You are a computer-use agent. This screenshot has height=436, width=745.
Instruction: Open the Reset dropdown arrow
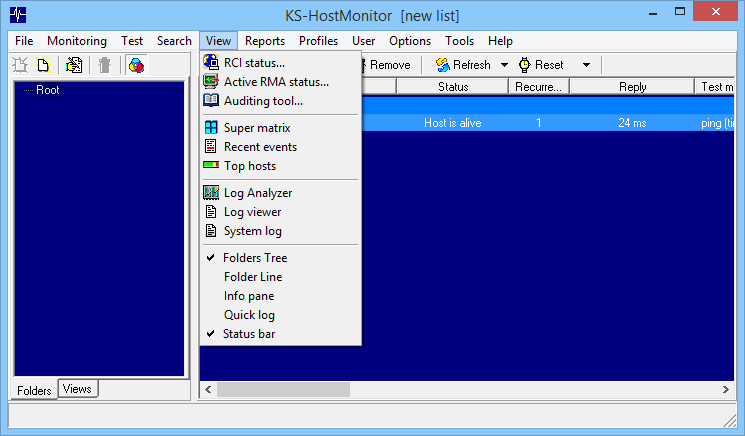pos(586,65)
